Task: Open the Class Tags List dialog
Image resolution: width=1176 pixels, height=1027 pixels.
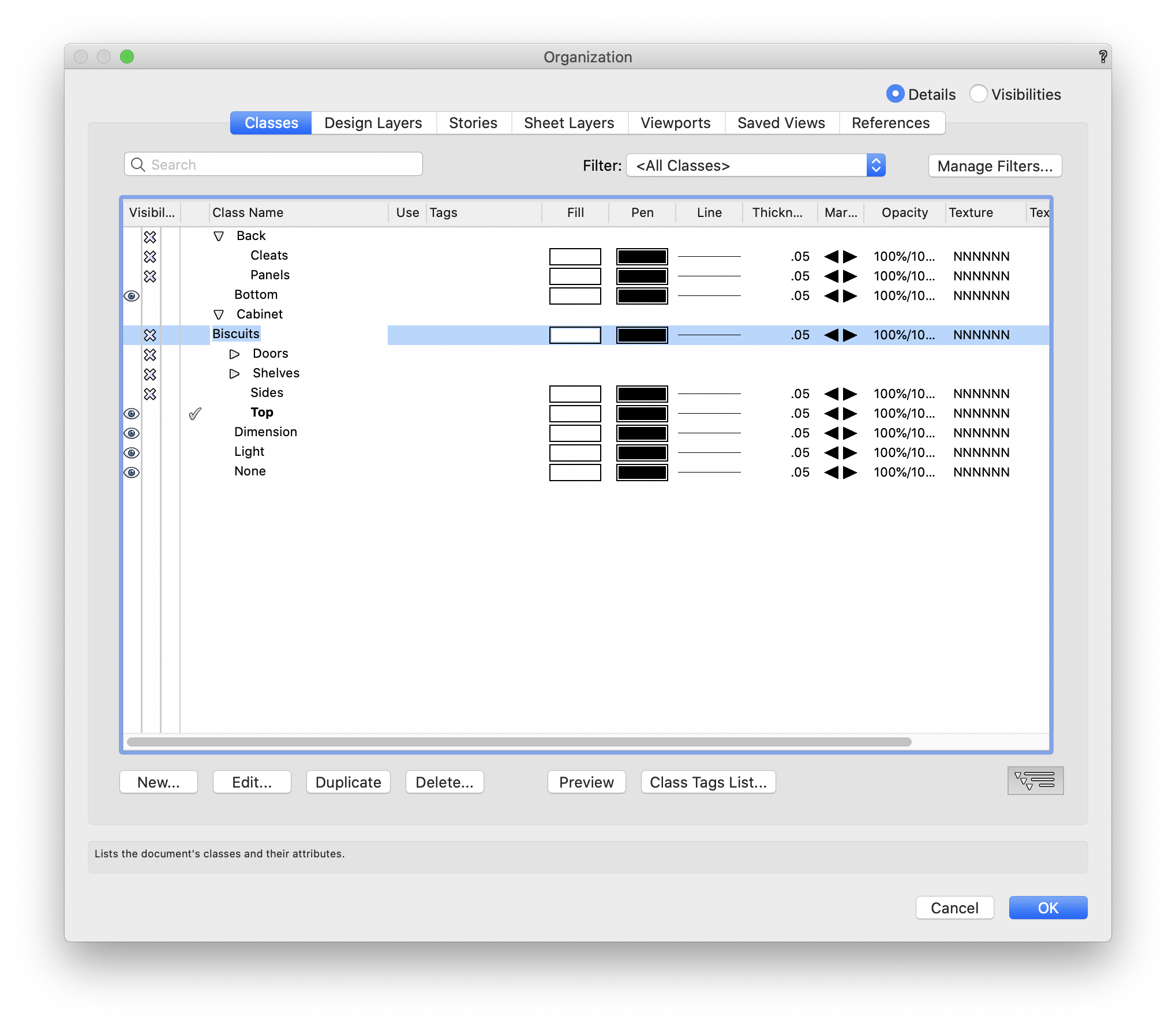Action: click(x=708, y=782)
